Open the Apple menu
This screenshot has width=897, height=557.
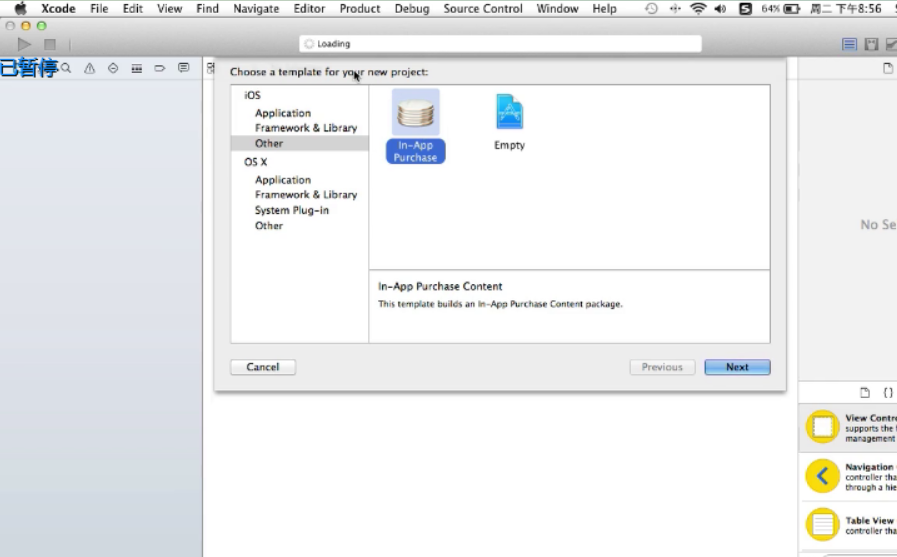coord(20,9)
